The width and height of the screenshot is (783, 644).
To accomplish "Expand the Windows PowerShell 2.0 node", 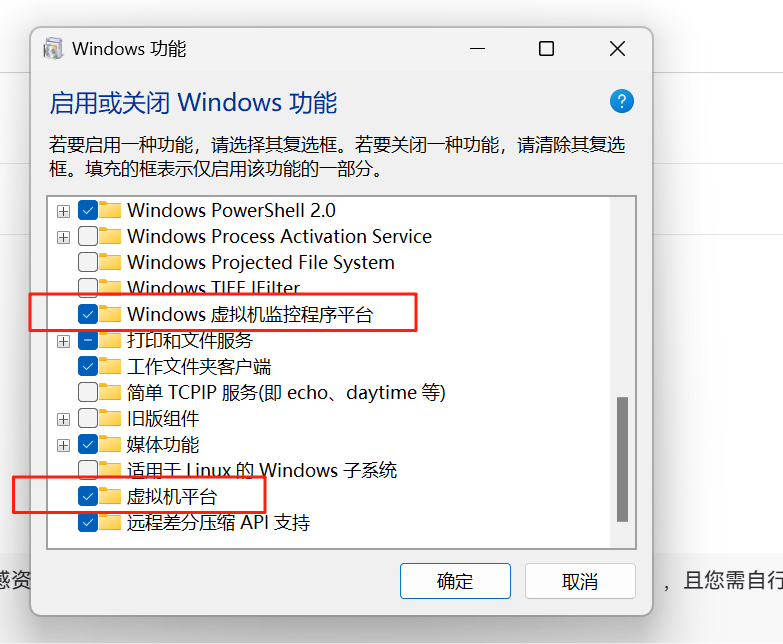I will [x=63, y=211].
